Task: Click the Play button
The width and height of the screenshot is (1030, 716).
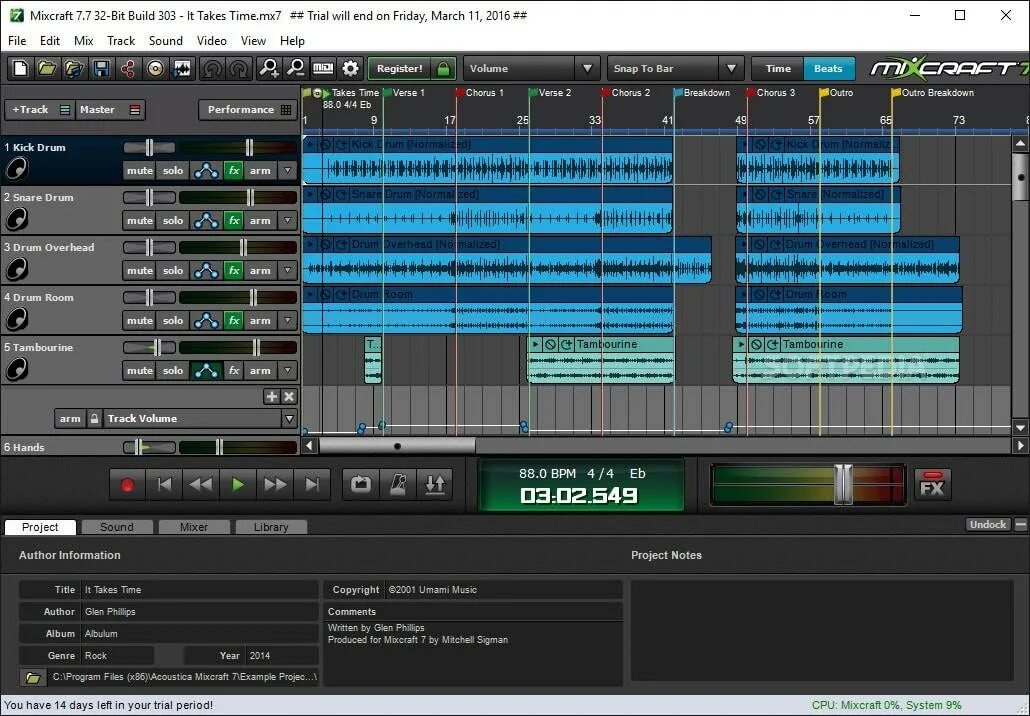Action: 238,485
